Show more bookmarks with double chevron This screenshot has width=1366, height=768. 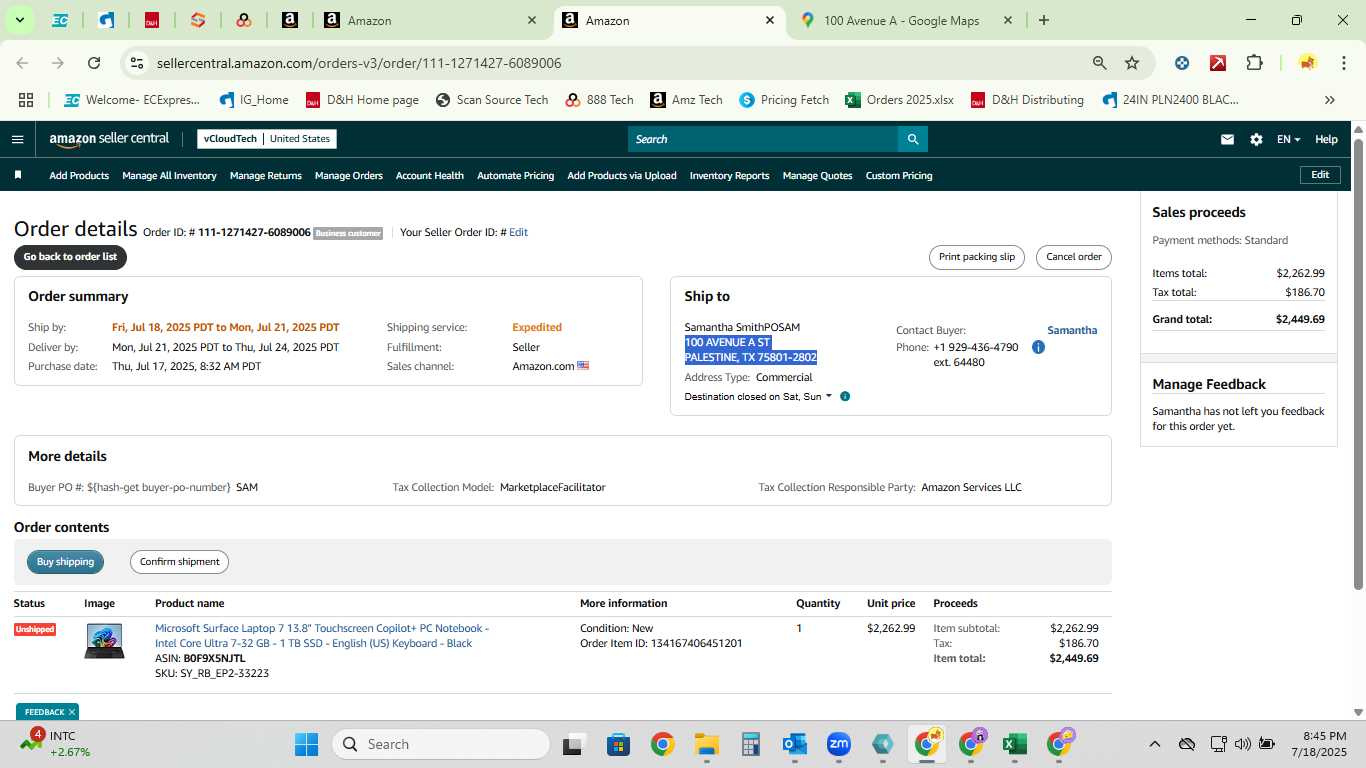[1330, 100]
